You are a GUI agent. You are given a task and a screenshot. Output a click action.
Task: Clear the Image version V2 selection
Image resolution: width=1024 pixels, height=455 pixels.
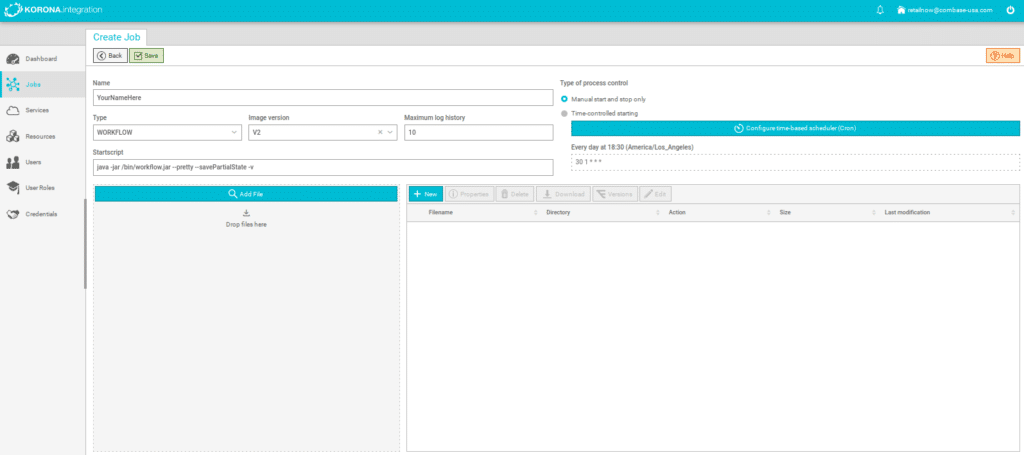pyautogui.click(x=380, y=132)
